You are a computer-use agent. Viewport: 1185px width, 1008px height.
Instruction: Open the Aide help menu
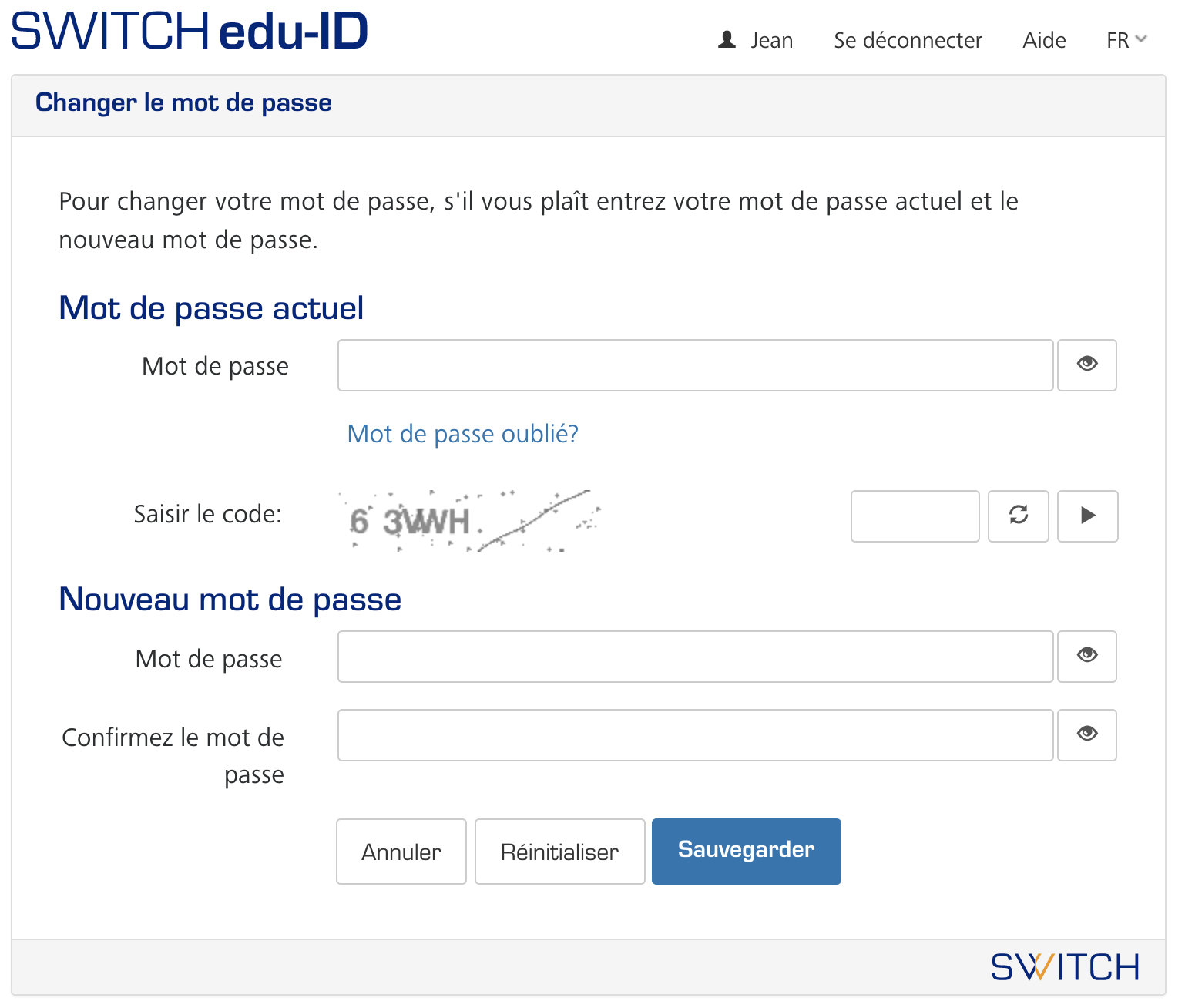point(1043,40)
